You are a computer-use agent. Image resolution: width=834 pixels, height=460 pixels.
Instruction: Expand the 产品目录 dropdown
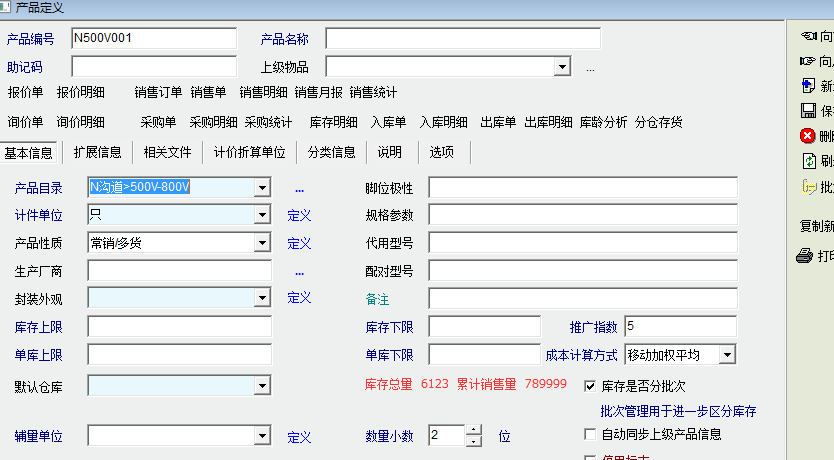[x=262, y=188]
